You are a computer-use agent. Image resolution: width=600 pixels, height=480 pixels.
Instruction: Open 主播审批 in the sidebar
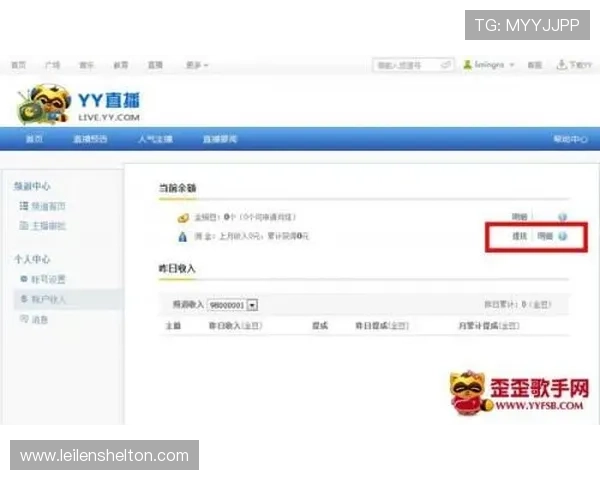(x=48, y=226)
